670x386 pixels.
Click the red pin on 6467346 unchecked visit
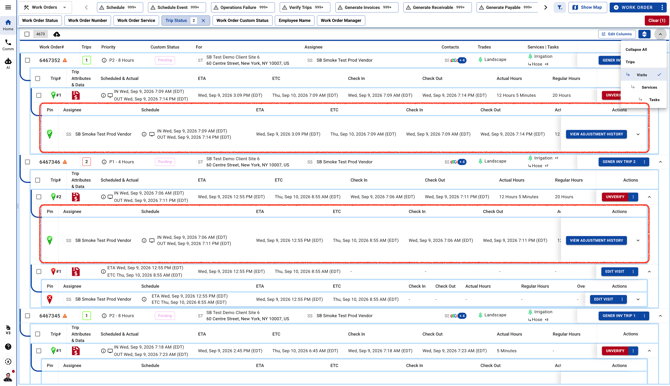pos(50,299)
